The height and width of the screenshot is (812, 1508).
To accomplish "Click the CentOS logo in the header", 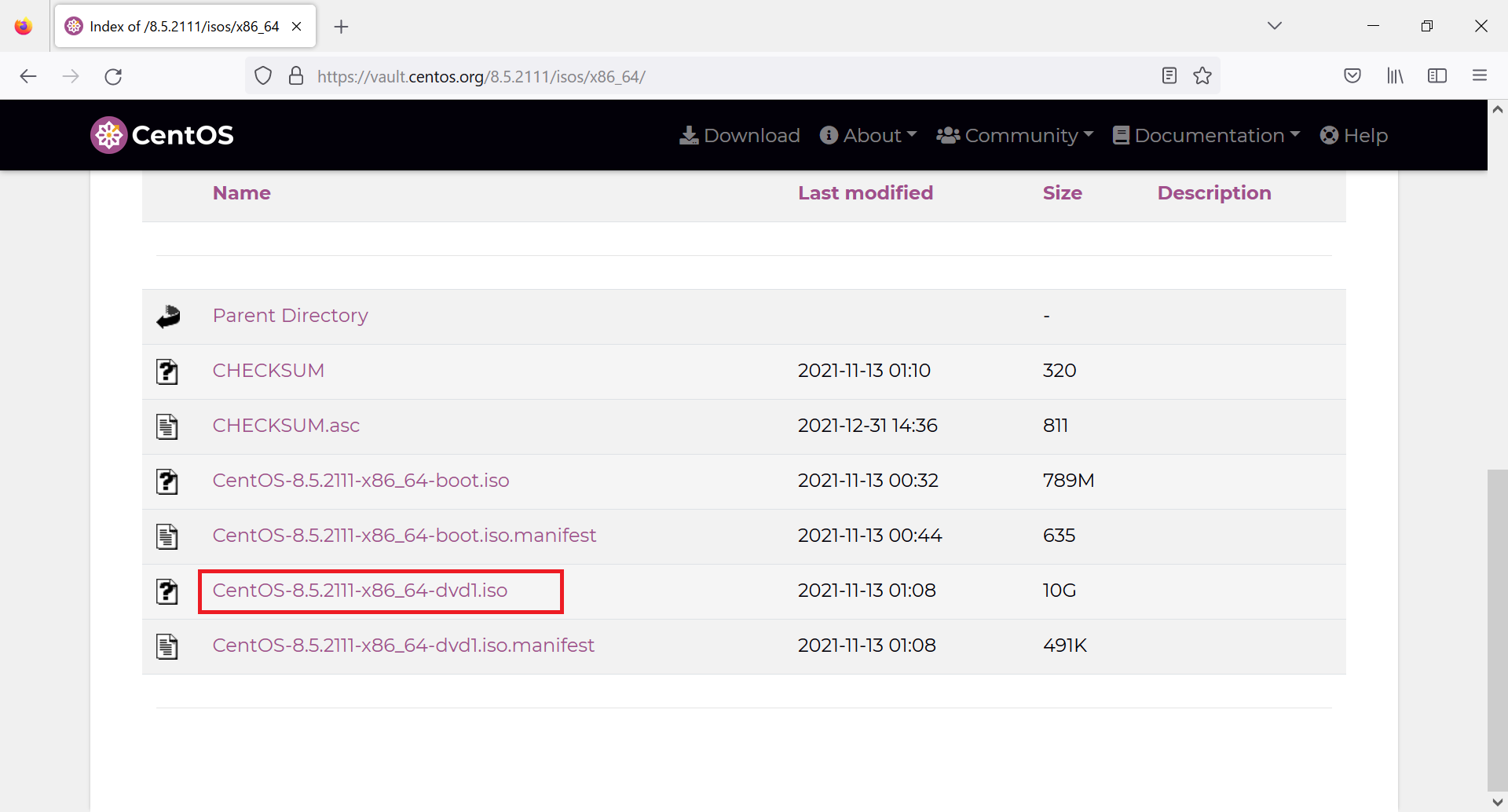I will click(163, 135).
